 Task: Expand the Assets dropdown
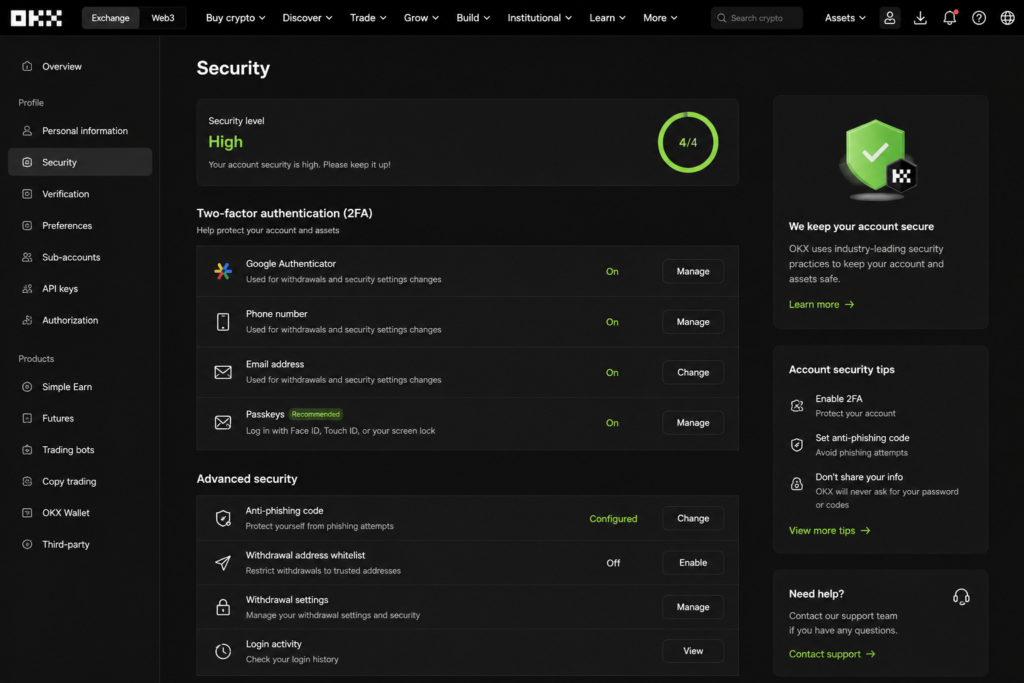(x=845, y=18)
